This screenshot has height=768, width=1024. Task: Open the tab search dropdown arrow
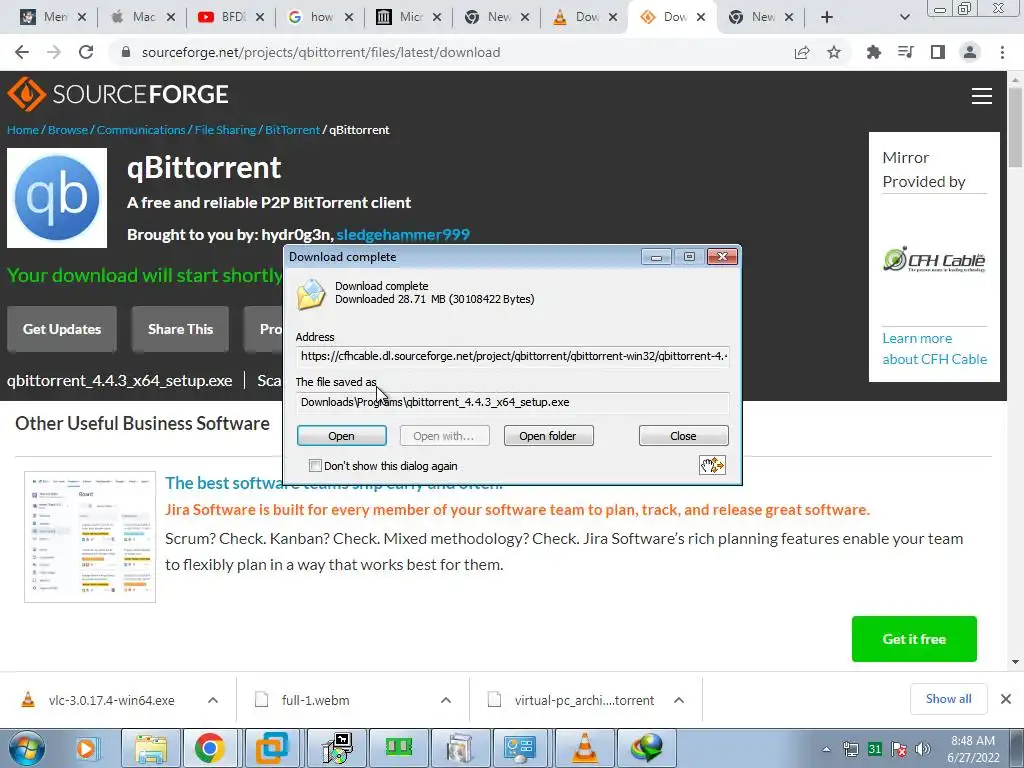coord(904,17)
